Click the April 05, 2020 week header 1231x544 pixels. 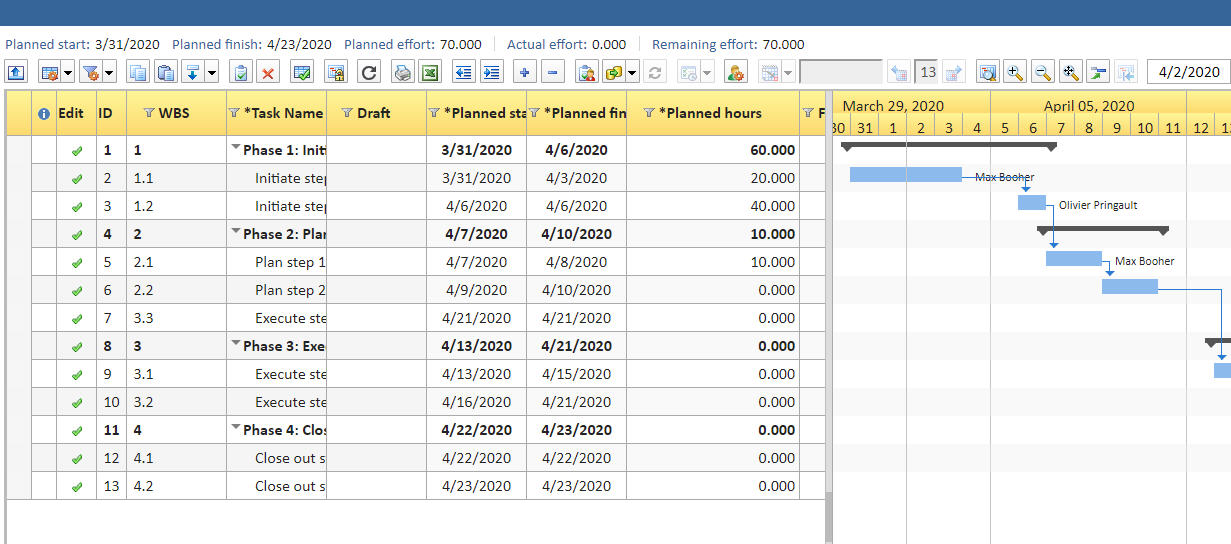coord(1089,105)
